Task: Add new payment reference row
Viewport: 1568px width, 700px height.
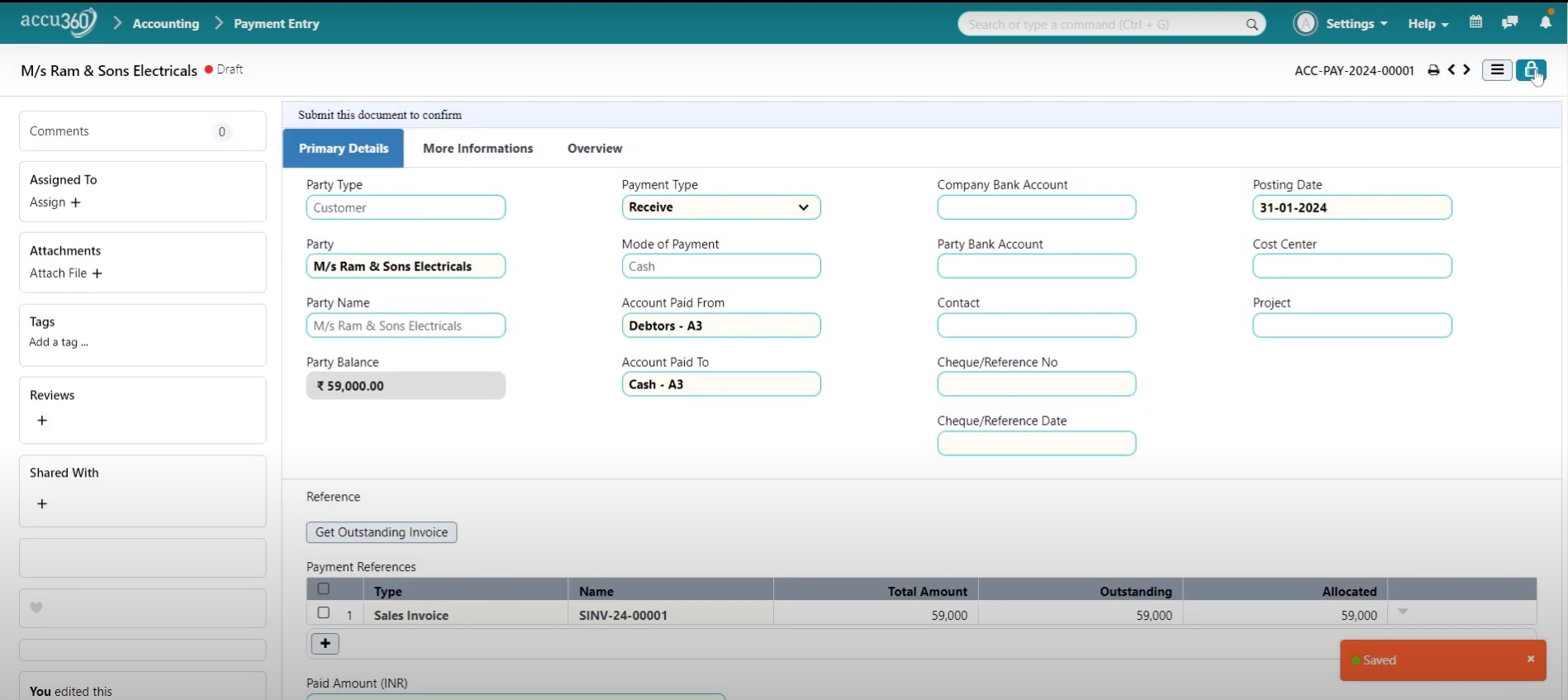Action: coord(325,643)
